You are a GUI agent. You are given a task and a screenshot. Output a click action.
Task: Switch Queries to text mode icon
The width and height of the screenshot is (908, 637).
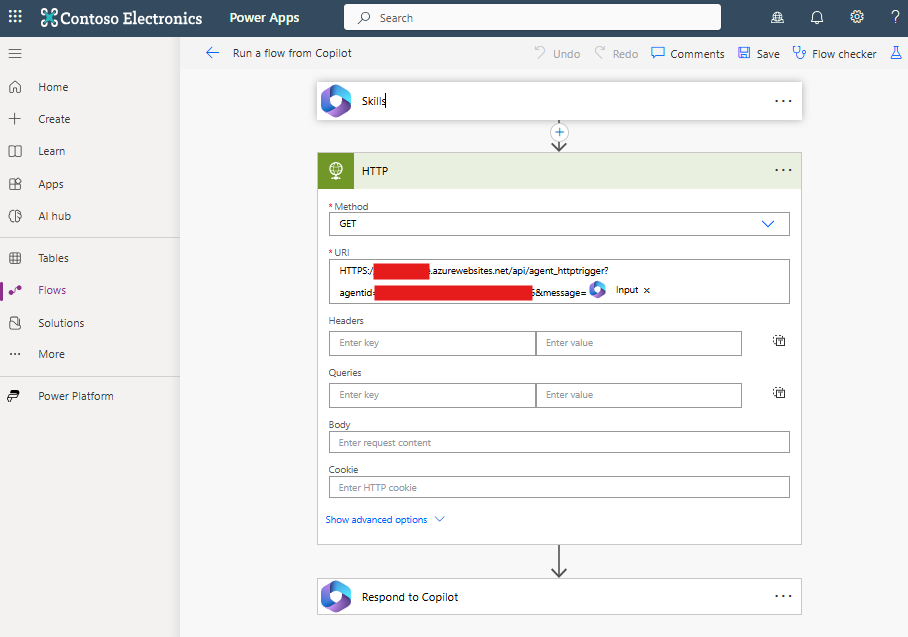[x=779, y=393]
